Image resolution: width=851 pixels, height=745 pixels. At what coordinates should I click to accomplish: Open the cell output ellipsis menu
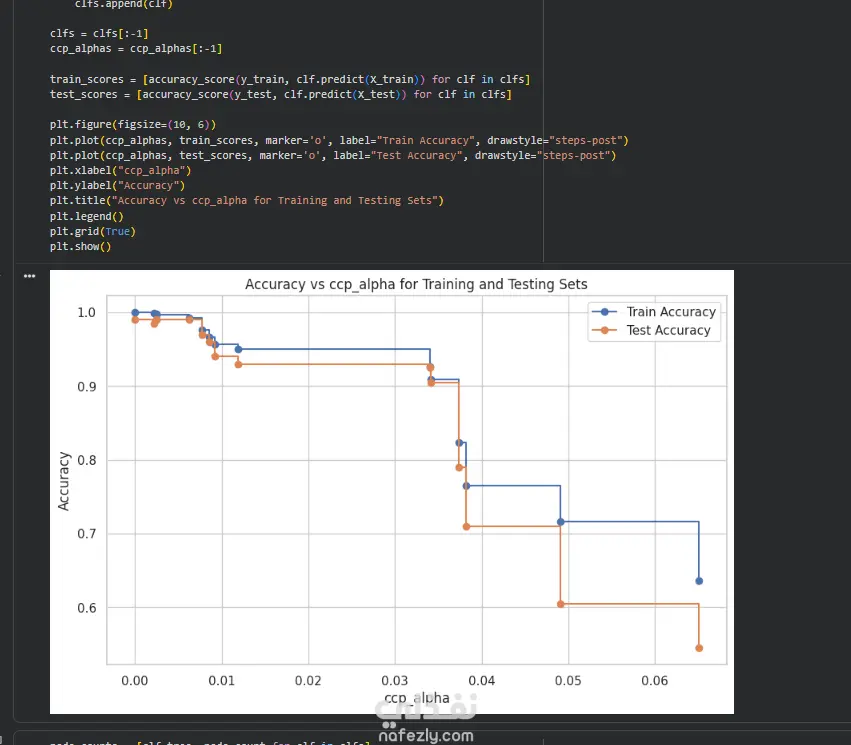29,276
